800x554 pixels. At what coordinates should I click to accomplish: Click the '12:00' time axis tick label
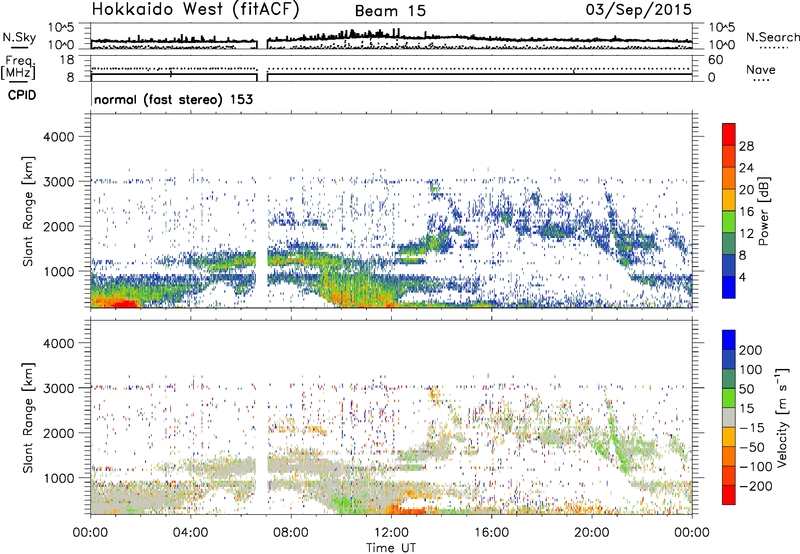391,533
